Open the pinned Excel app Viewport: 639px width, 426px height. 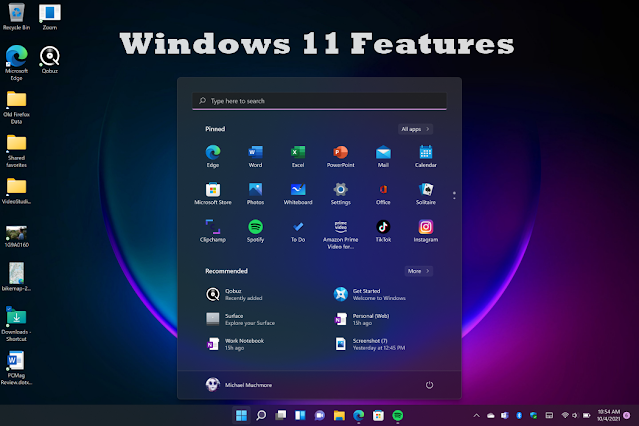coord(298,156)
